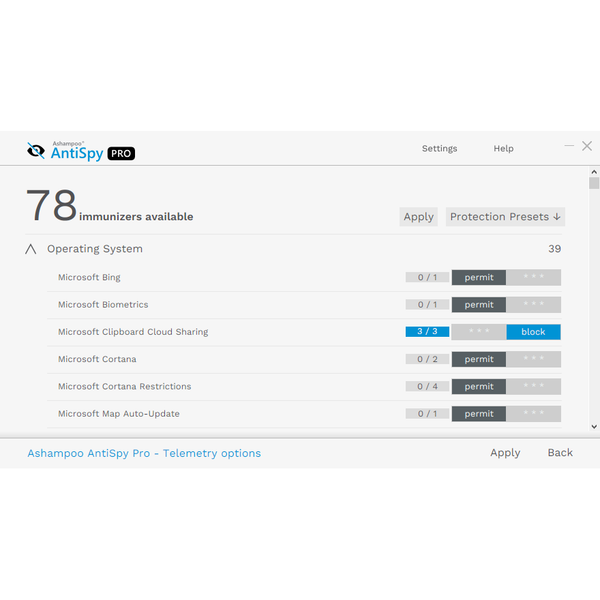The width and height of the screenshot is (600, 600).
Task: Set Clipboard Cloud Sharing to permit
Action: click(479, 332)
